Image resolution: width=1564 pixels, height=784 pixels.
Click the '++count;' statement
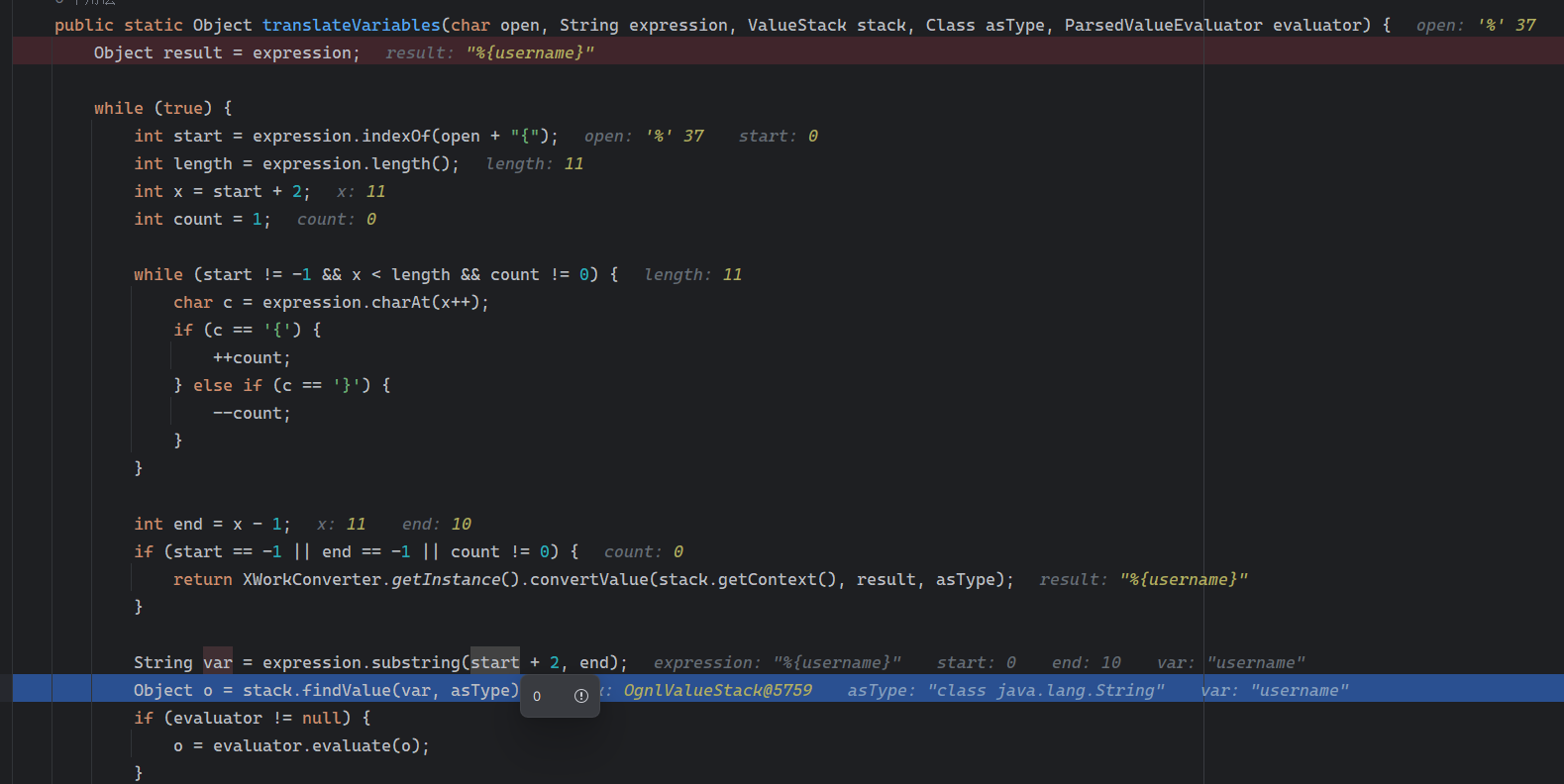(x=253, y=357)
